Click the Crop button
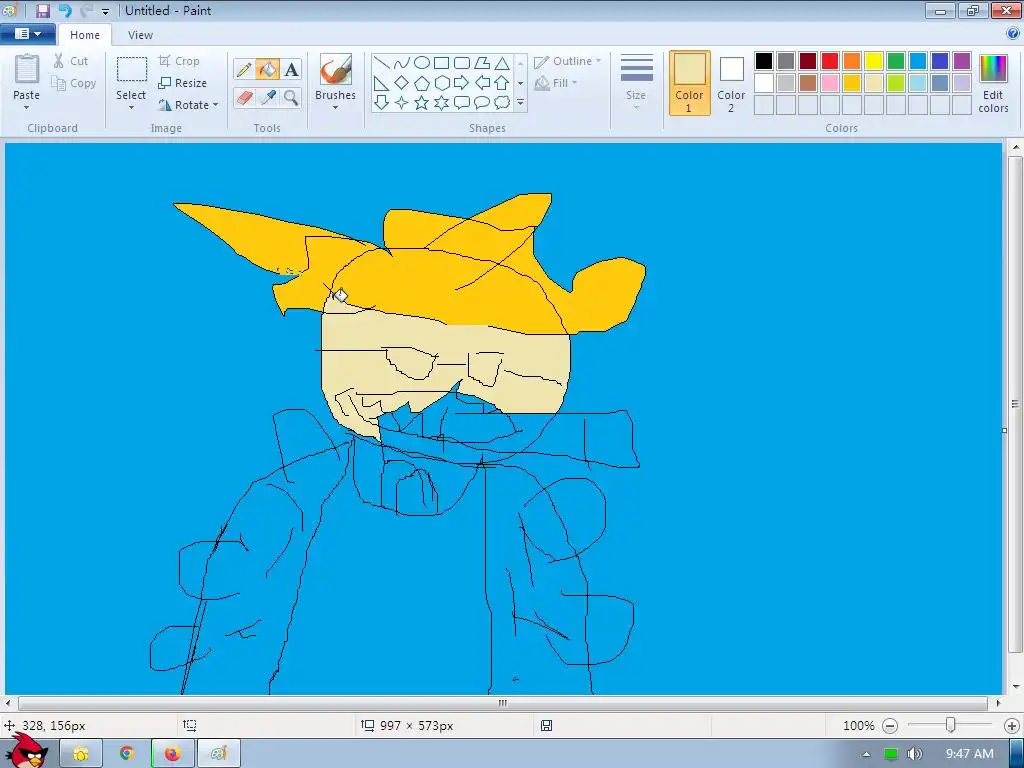1024x768 pixels. tap(180, 61)
